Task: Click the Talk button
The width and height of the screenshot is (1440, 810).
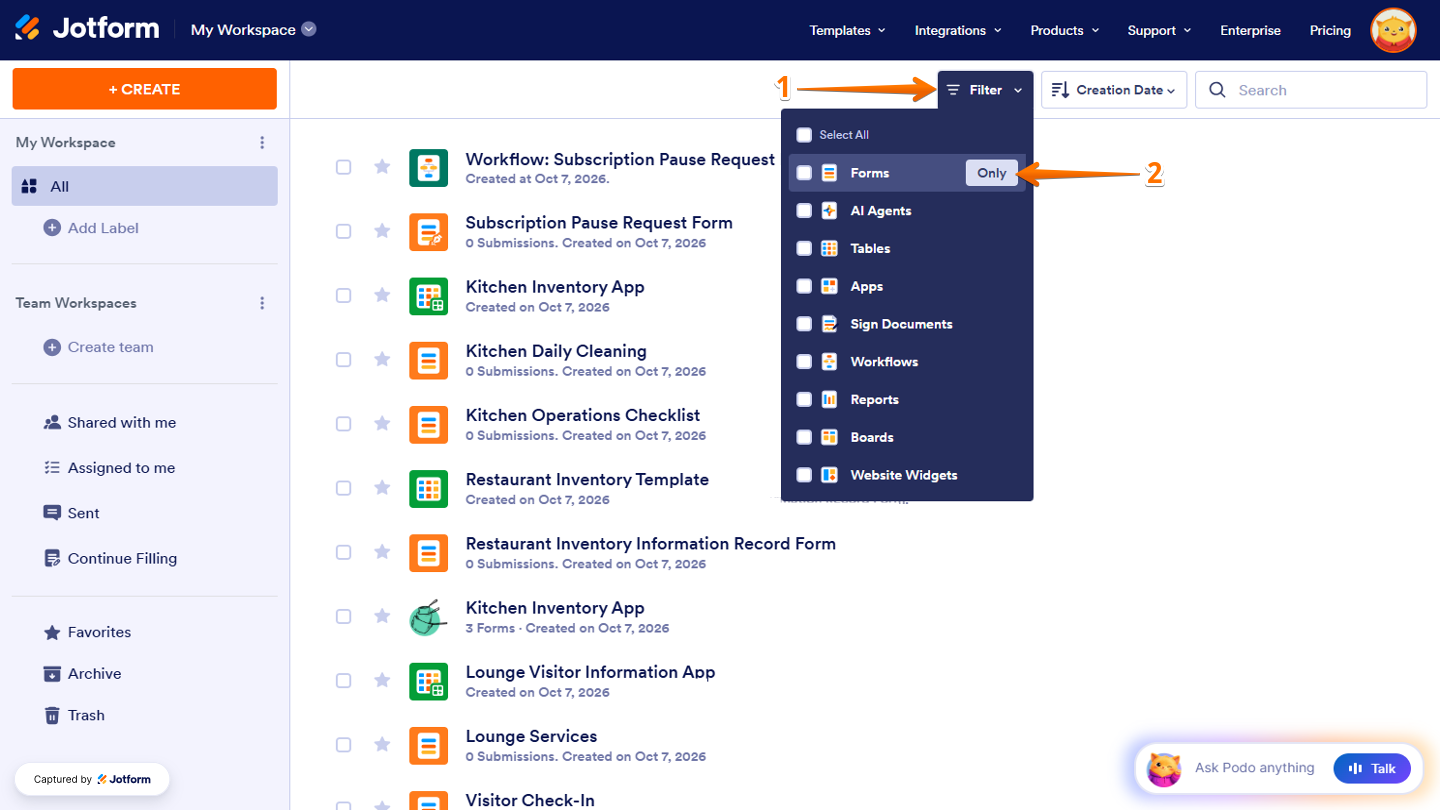Action: click(x=1372, y=768)
